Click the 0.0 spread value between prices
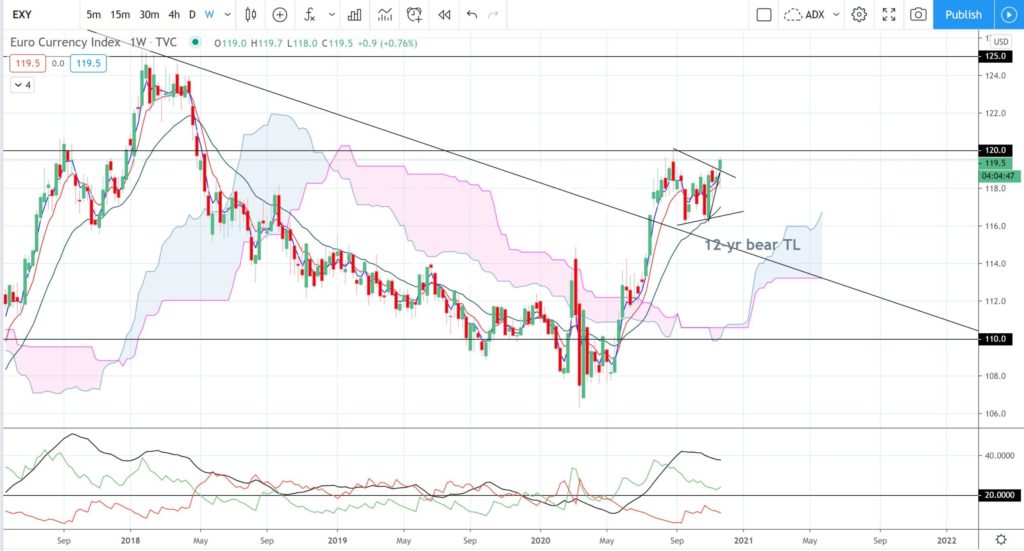The image size is (1024, 551). [x=58, y=63]
